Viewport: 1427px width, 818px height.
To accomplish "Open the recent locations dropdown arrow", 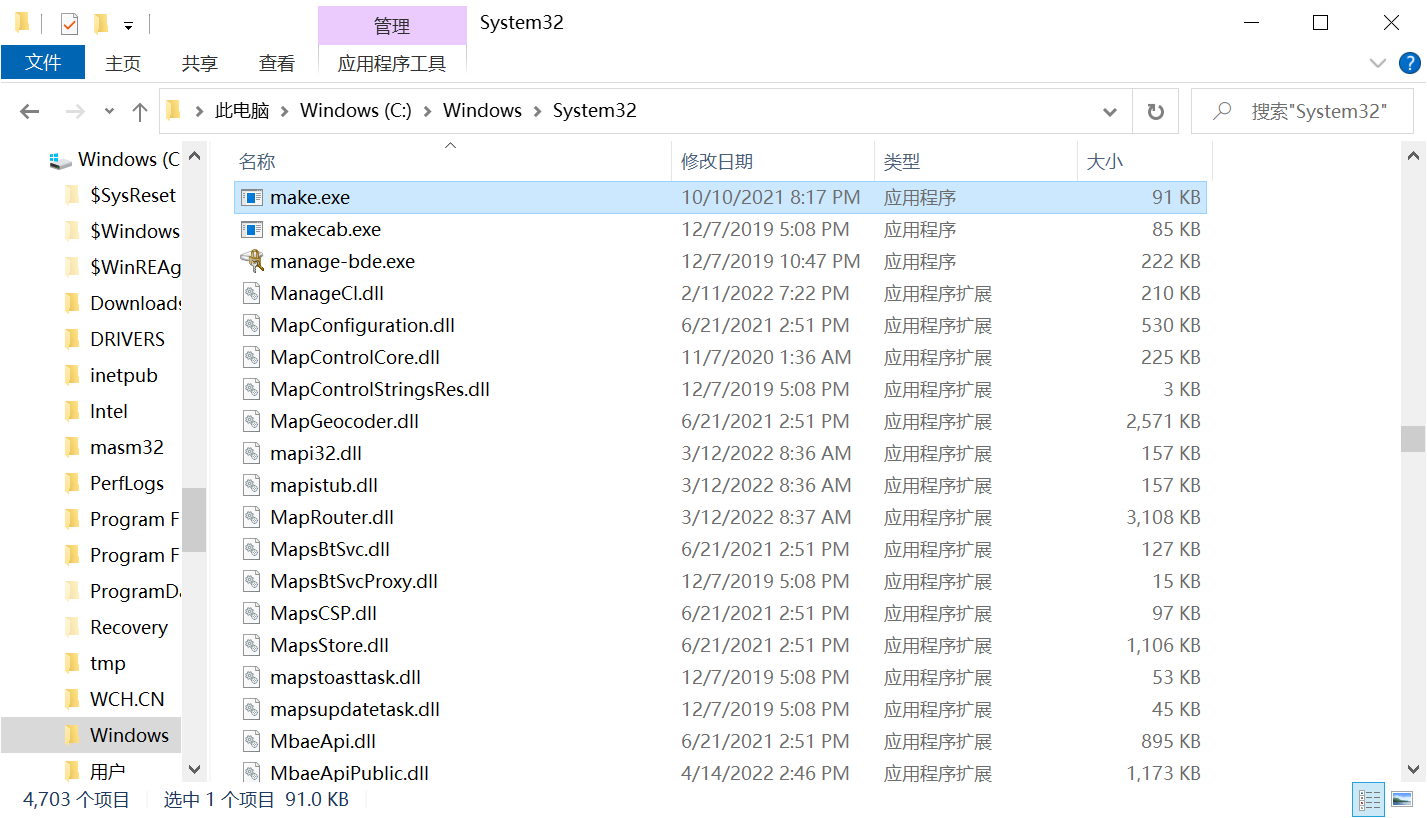I will 109,111.
